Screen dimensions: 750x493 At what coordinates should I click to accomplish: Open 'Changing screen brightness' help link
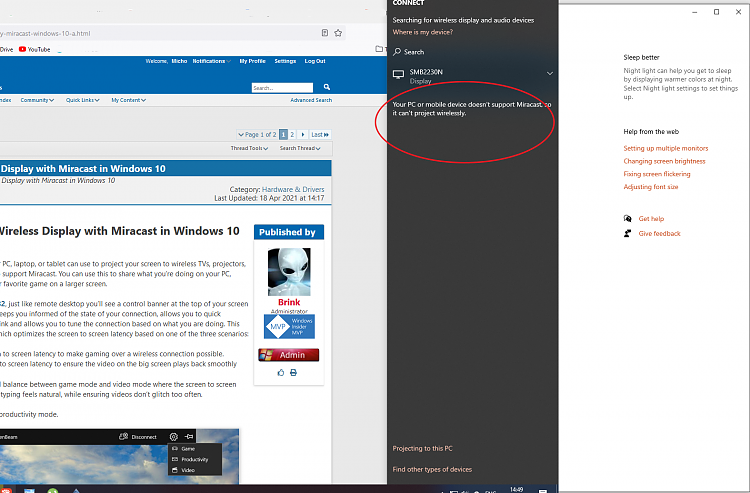(x=664, y=161)
